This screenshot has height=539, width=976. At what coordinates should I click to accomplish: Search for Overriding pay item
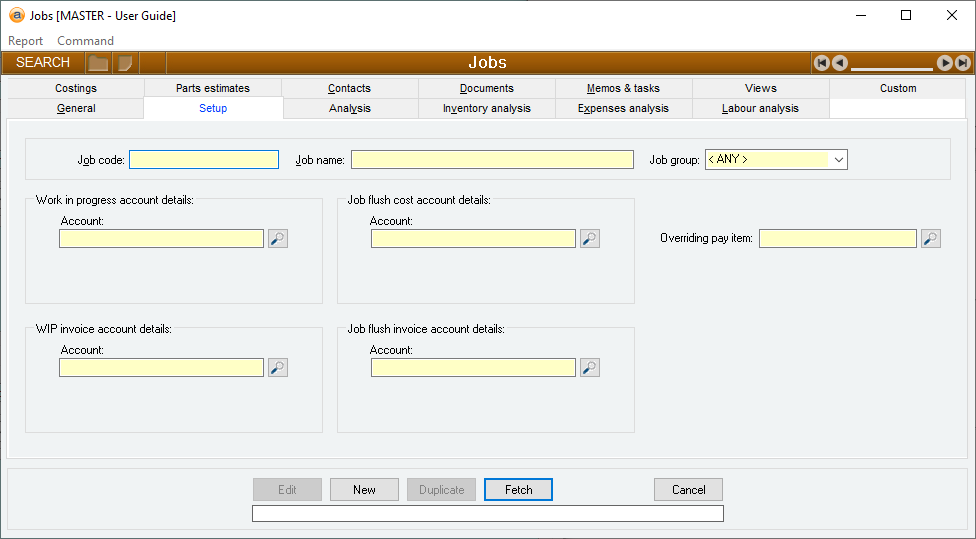[931, 239]
